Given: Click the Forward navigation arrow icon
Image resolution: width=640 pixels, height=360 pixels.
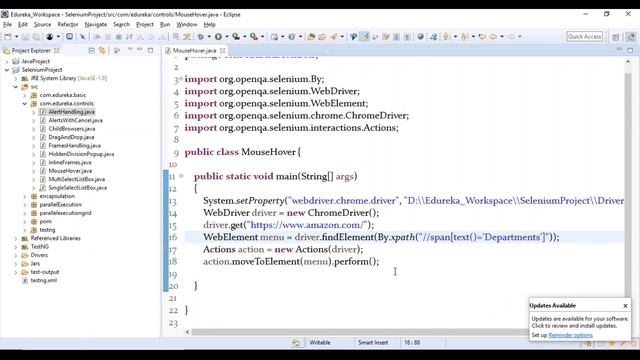Looking at the screenshot, I should [511, 37].
